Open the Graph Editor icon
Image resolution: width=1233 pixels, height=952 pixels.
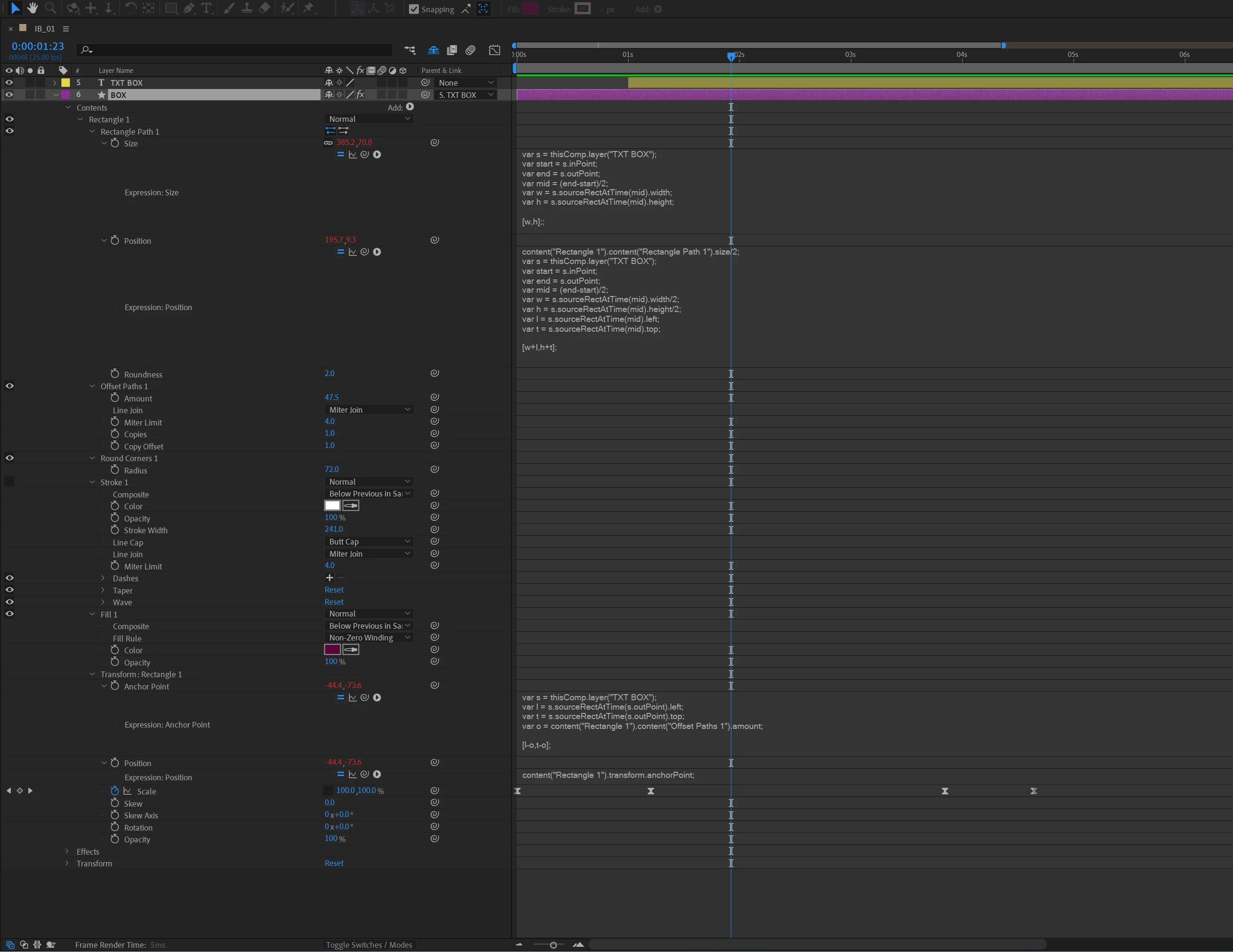point(494,50)
